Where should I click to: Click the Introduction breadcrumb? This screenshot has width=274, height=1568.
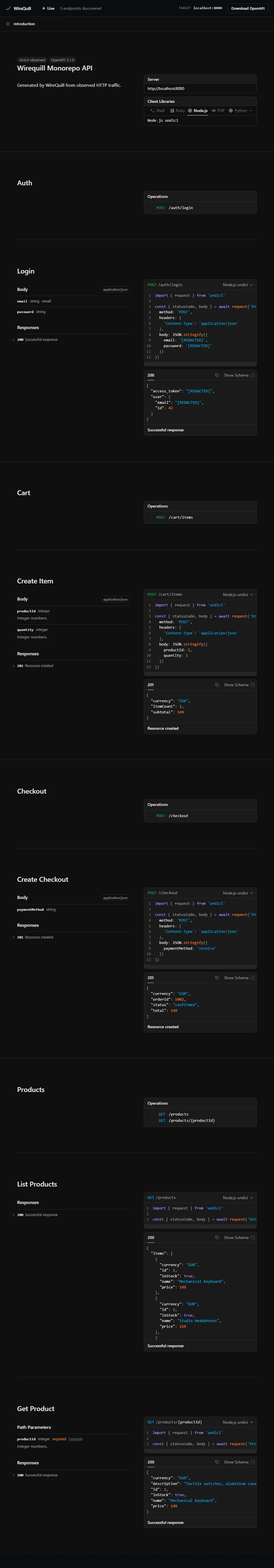click(x=24, y=24)
